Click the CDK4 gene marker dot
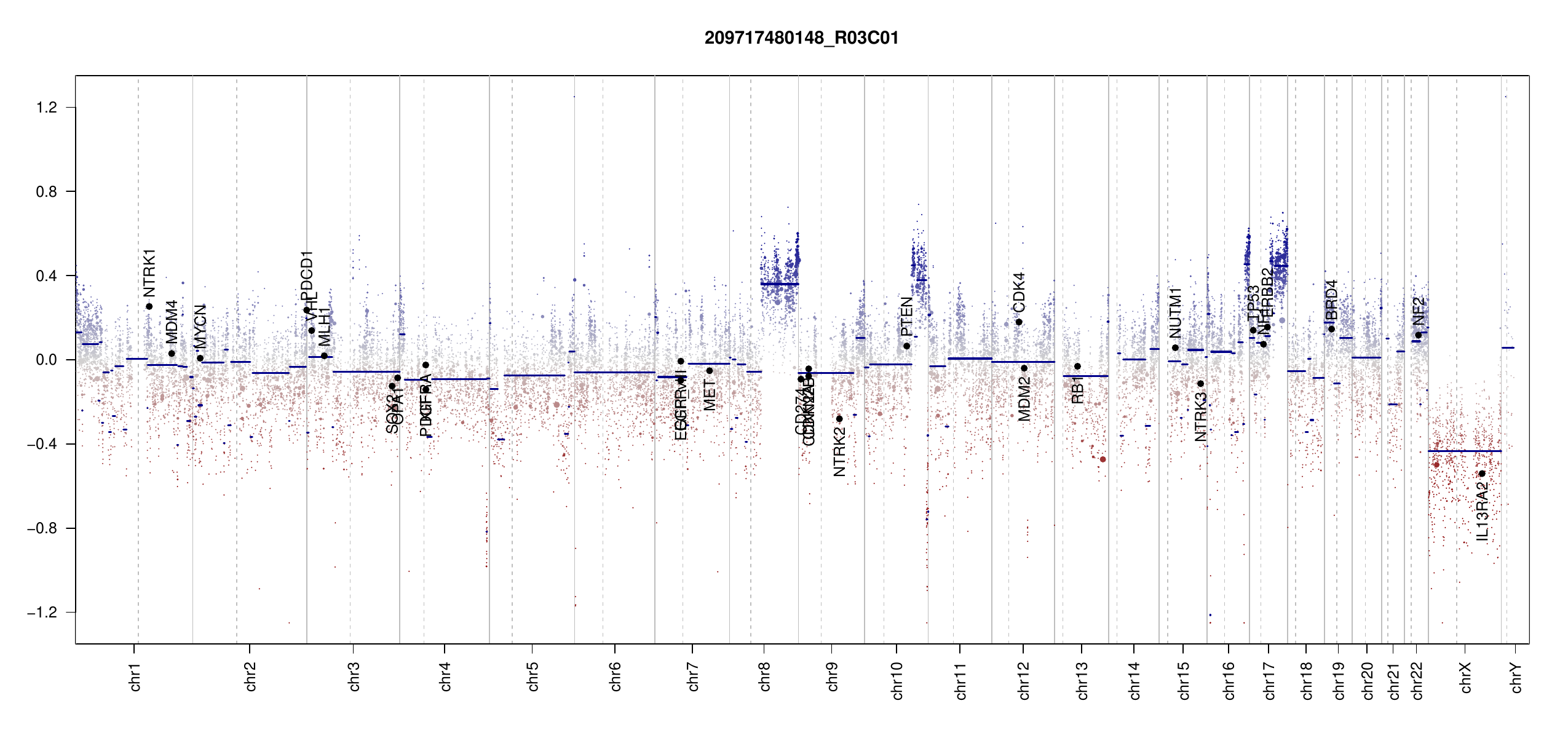1568x738 pixels. click(1019, 322)
